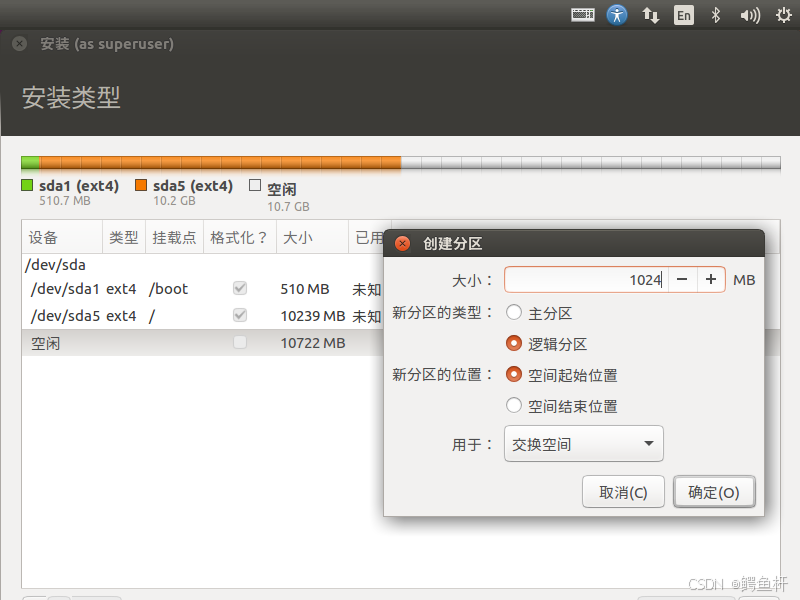800x600 pixels.
Task: Open the 用于 交换空间 dropdown
Action: pyautogui.click(x=584, y=444)
